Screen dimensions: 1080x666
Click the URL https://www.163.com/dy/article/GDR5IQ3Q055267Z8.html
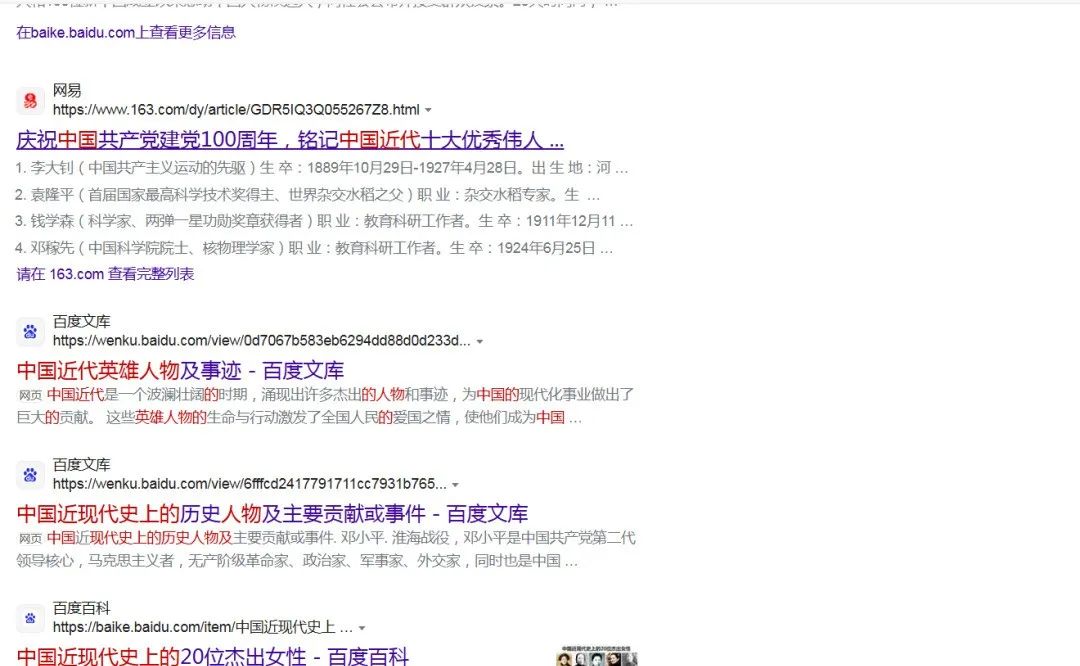coord(236,110)
